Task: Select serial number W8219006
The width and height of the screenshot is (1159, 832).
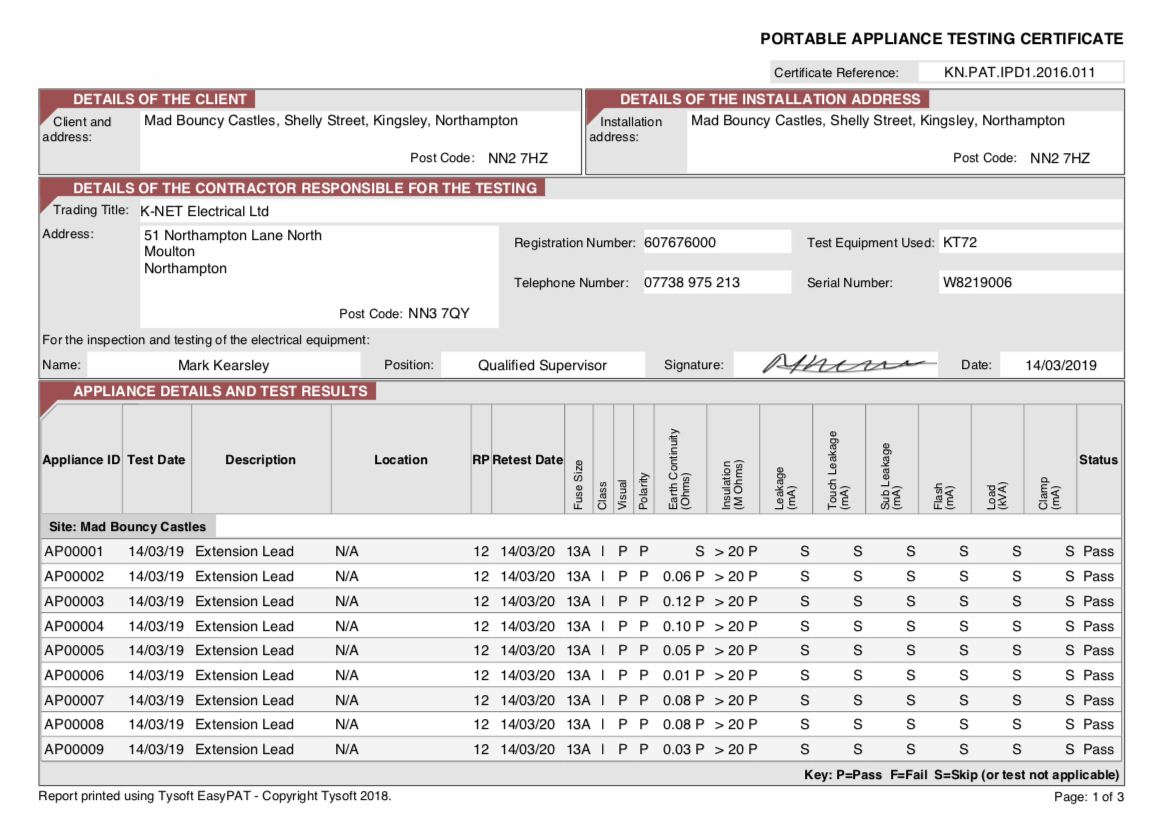Action: click(x=977, y=282)
